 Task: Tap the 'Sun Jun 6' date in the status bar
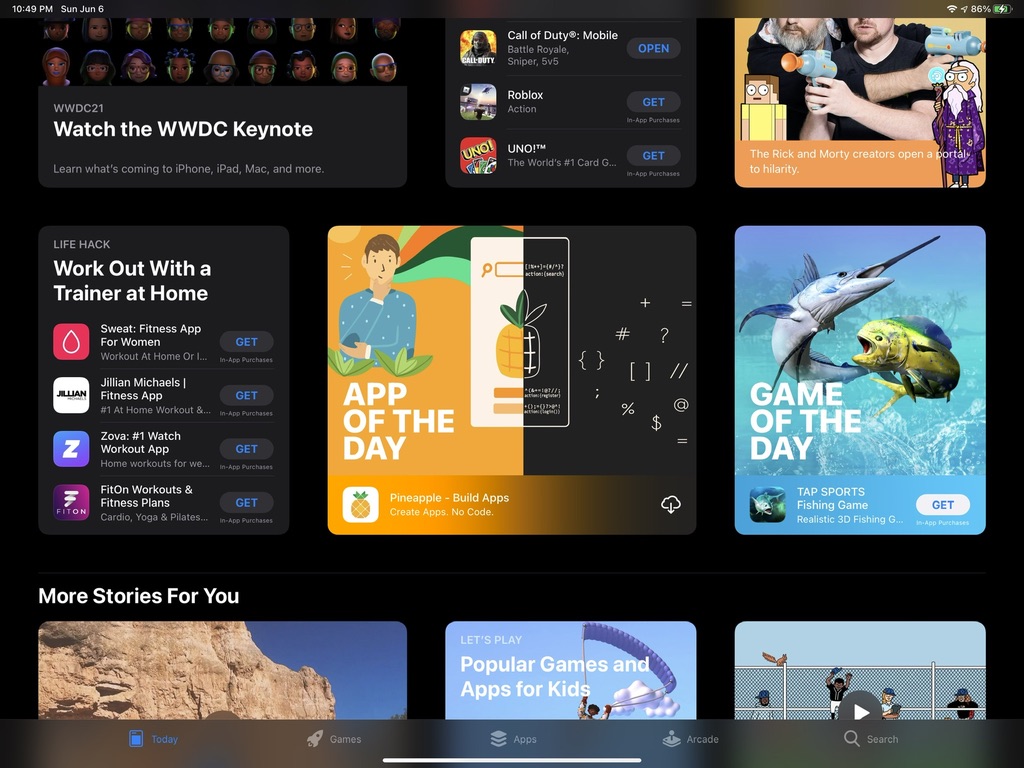tap(82, 8)
